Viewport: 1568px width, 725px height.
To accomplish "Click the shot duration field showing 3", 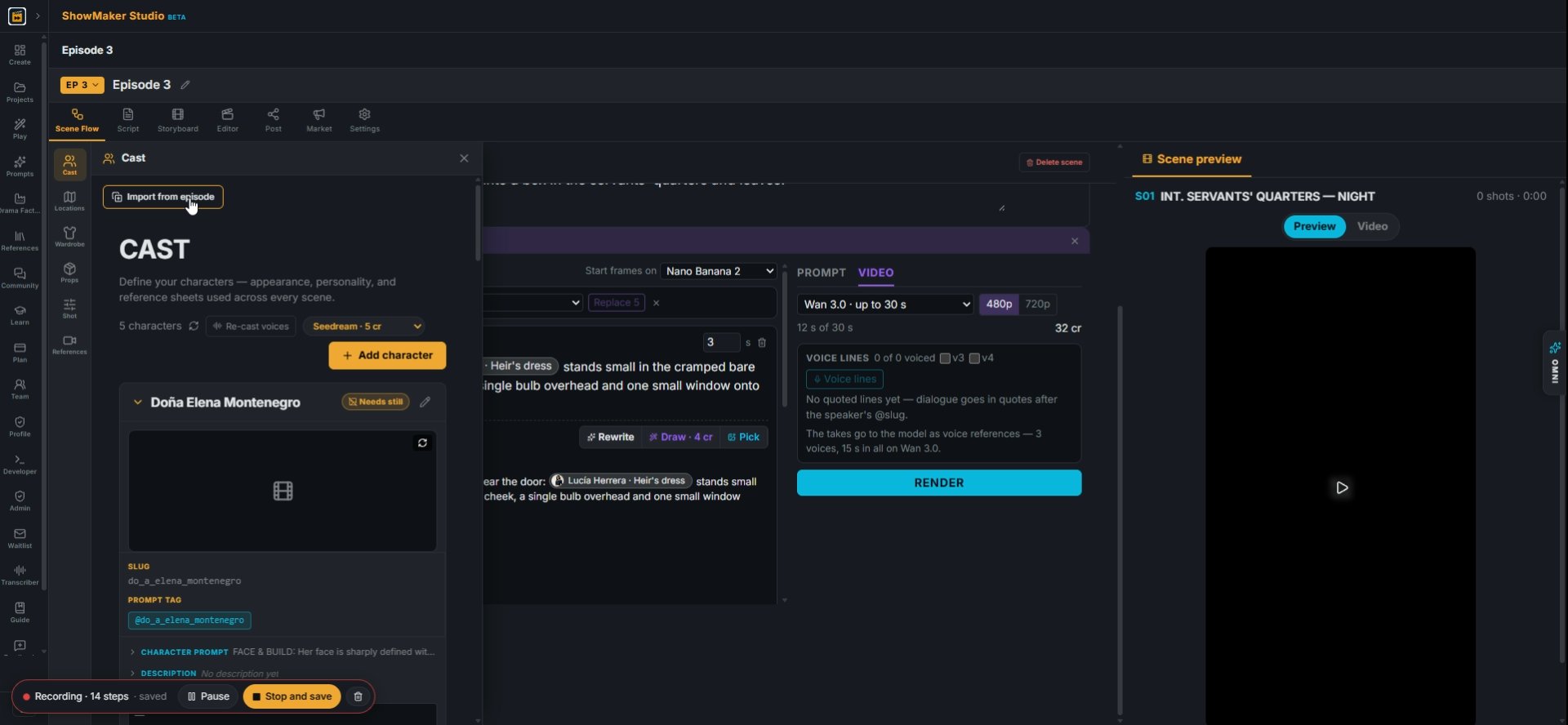I will tap(721, 343).
